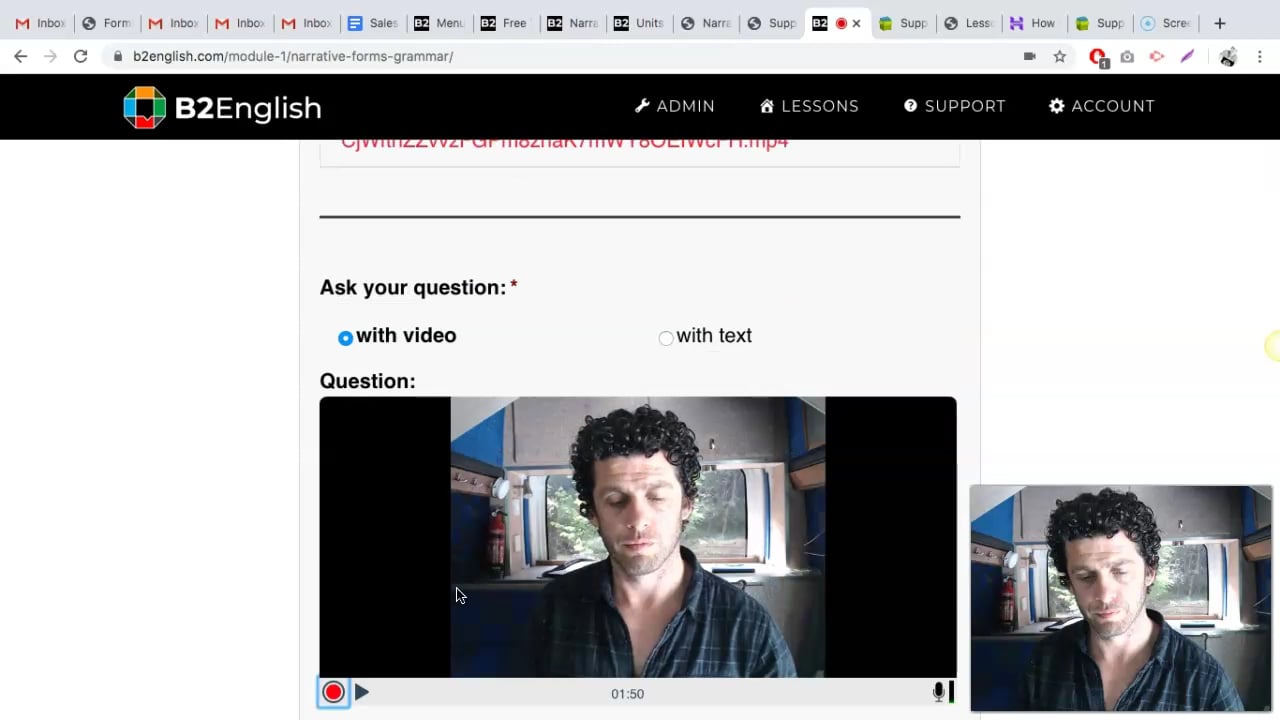Click the red record button

[x=333, y=692]
